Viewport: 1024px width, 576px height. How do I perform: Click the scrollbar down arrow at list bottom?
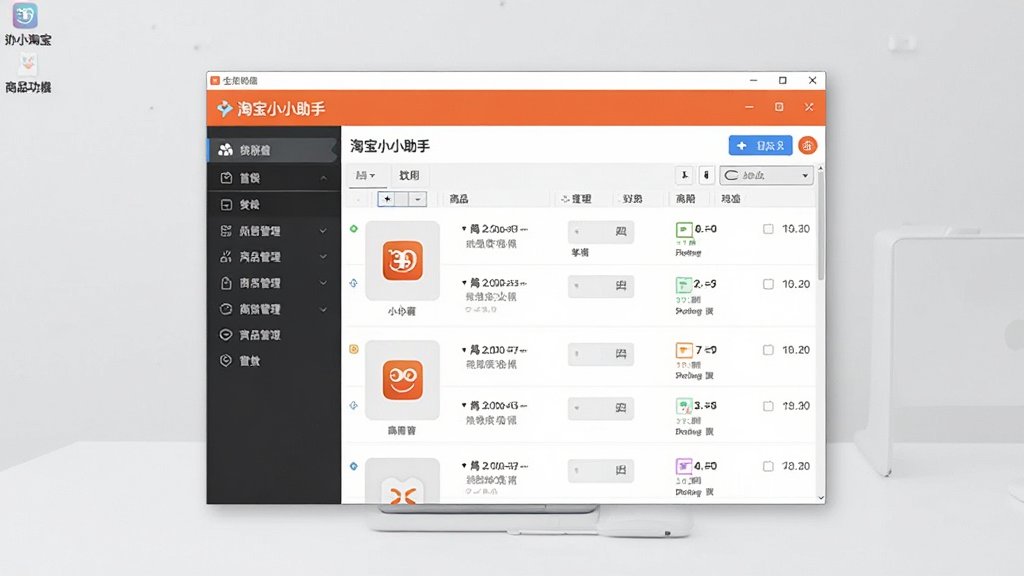coord(821,498)
